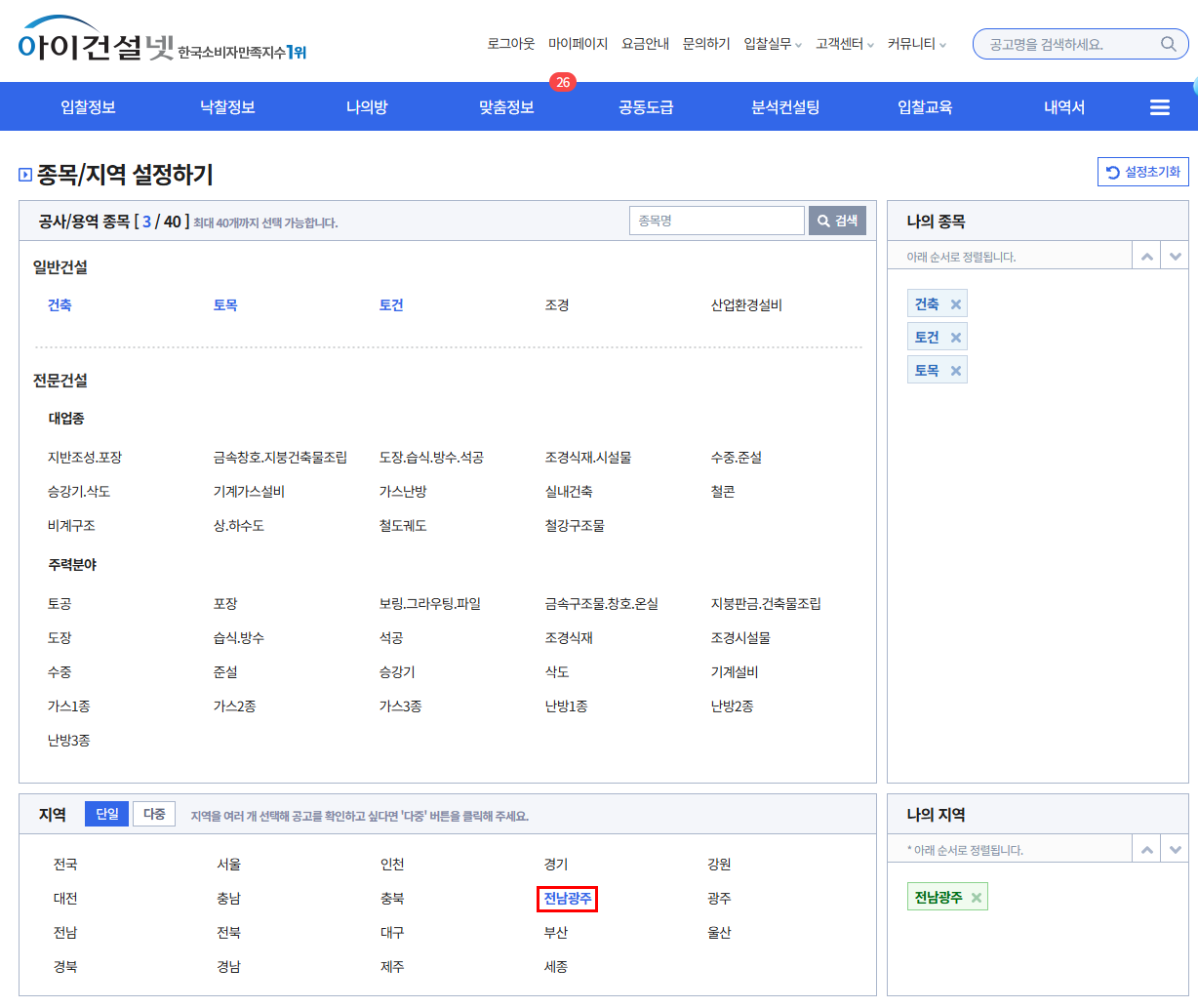Expand the 입찰실무 dropdown menu
Image resolution: width=1198 pixels, height=1008 pixels.
click(773, 44)
